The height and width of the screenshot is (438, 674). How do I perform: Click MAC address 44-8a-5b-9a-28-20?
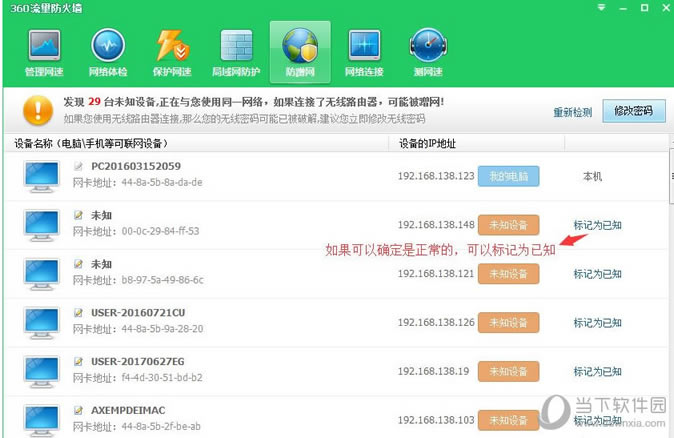coord(162,329)
